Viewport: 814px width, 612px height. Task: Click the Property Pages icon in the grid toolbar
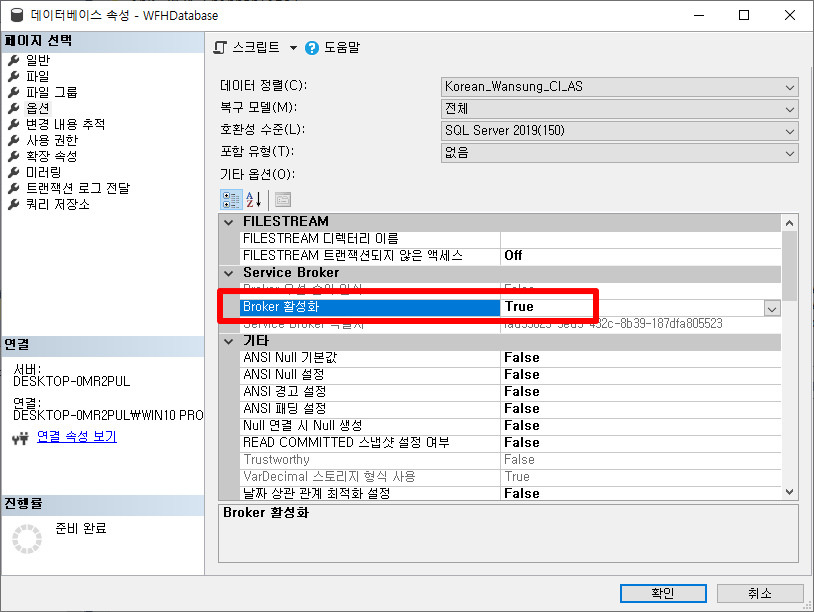(283, 199)
